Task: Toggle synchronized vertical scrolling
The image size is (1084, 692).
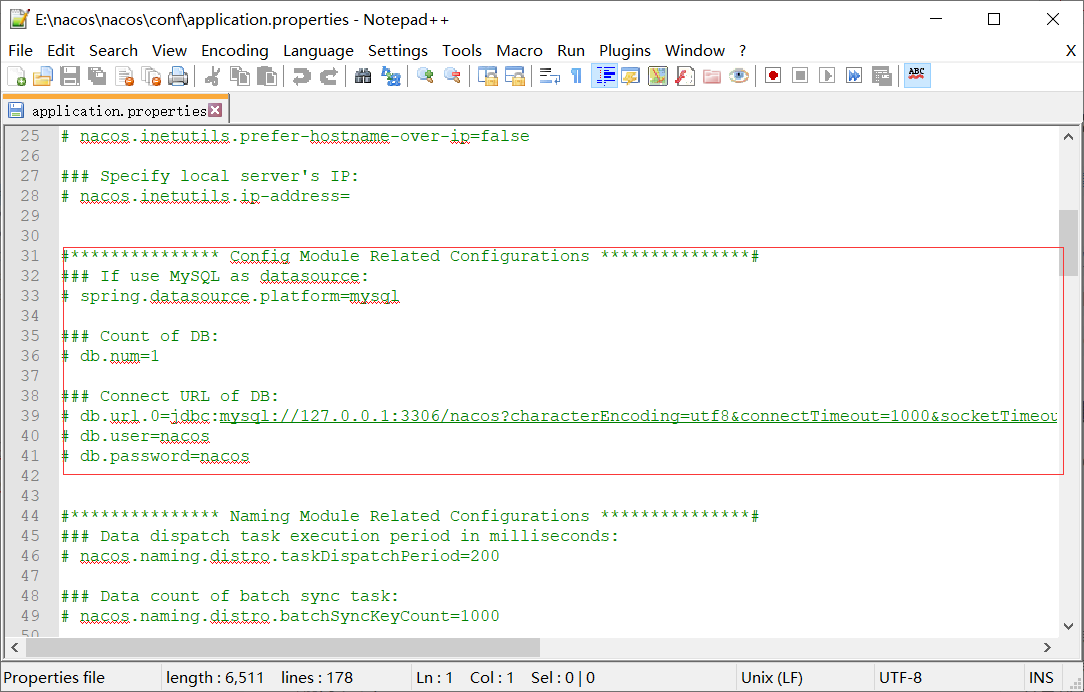Action: pos(487,76)
